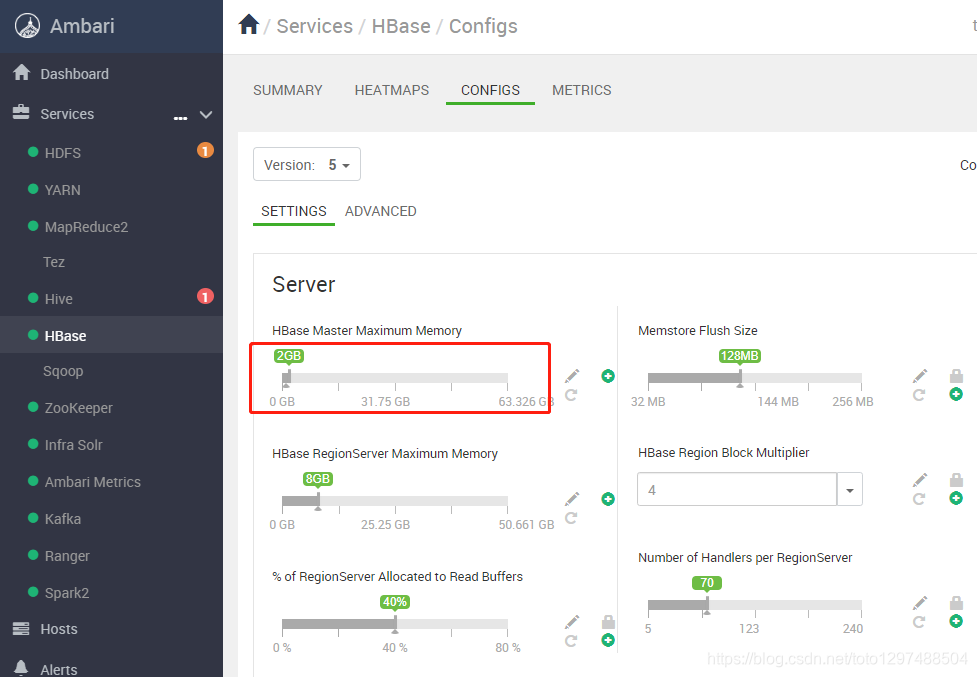Select Ambari Metrics service in sidebar

(92, 482)
